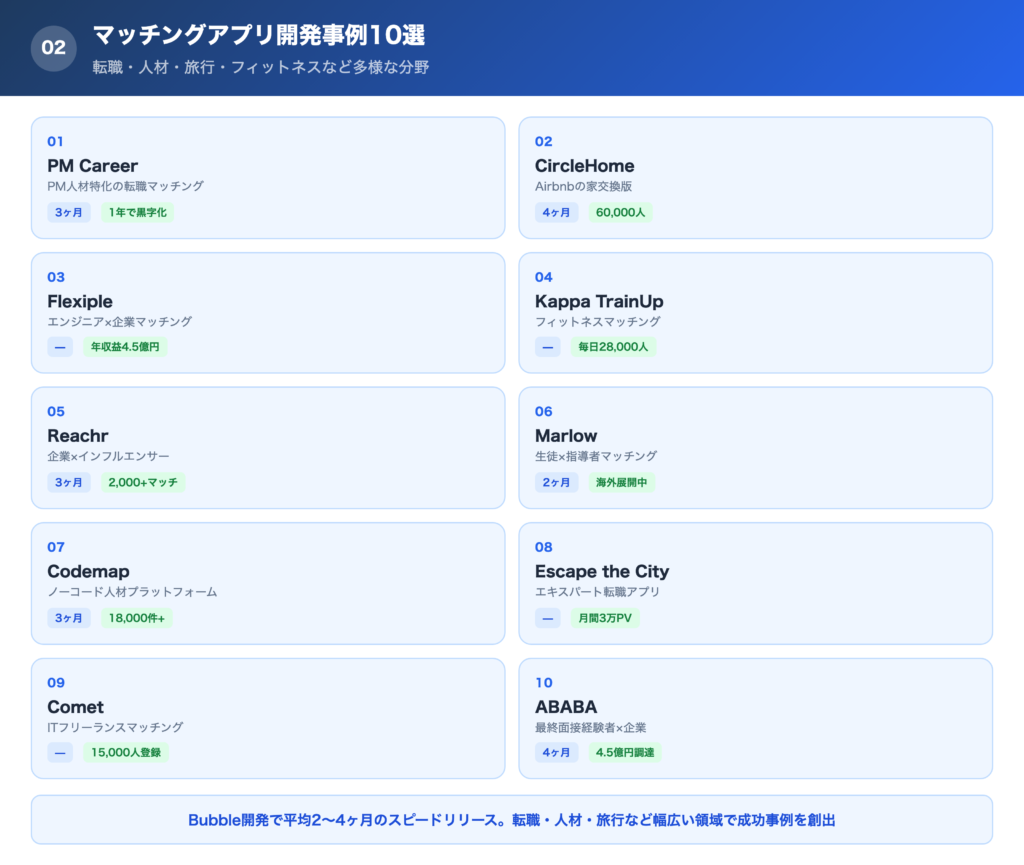1024x865 pixels.
Task: Click the 毎日28,000人 green metric tag
Action: tap(613, 347)
